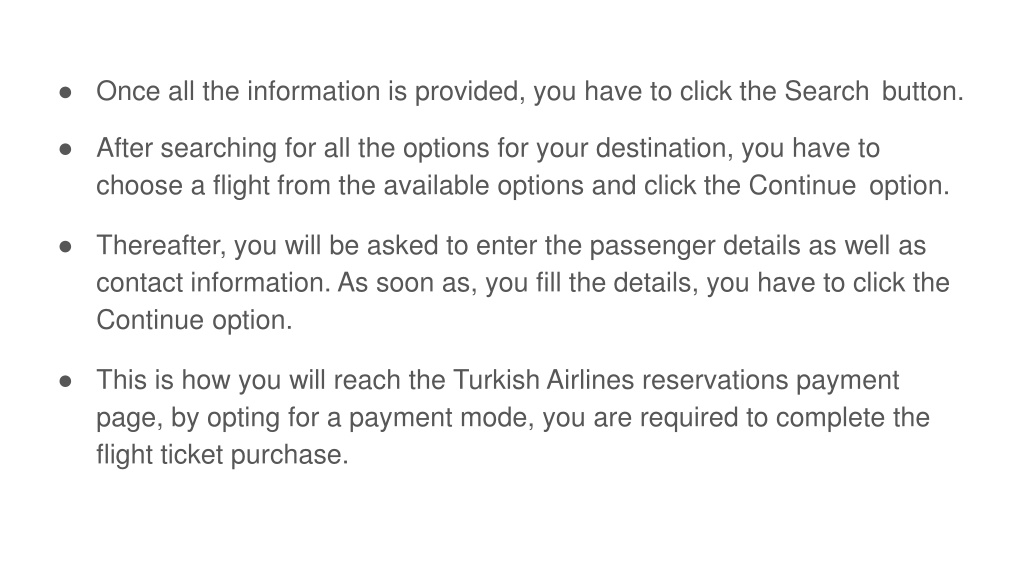
Task: Click the words Turkish Airlines
Action: pyautogui.click(x=543, y=380)
